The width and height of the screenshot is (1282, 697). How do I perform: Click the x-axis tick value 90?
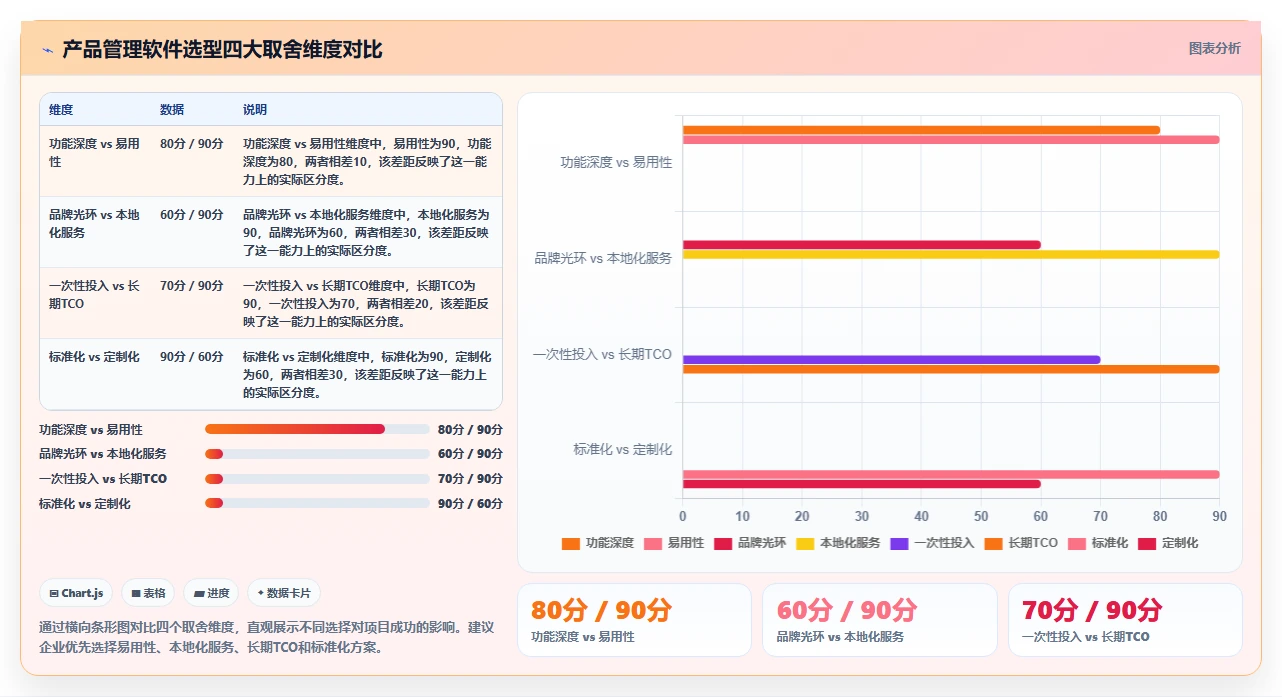[x=1219, y=517]
